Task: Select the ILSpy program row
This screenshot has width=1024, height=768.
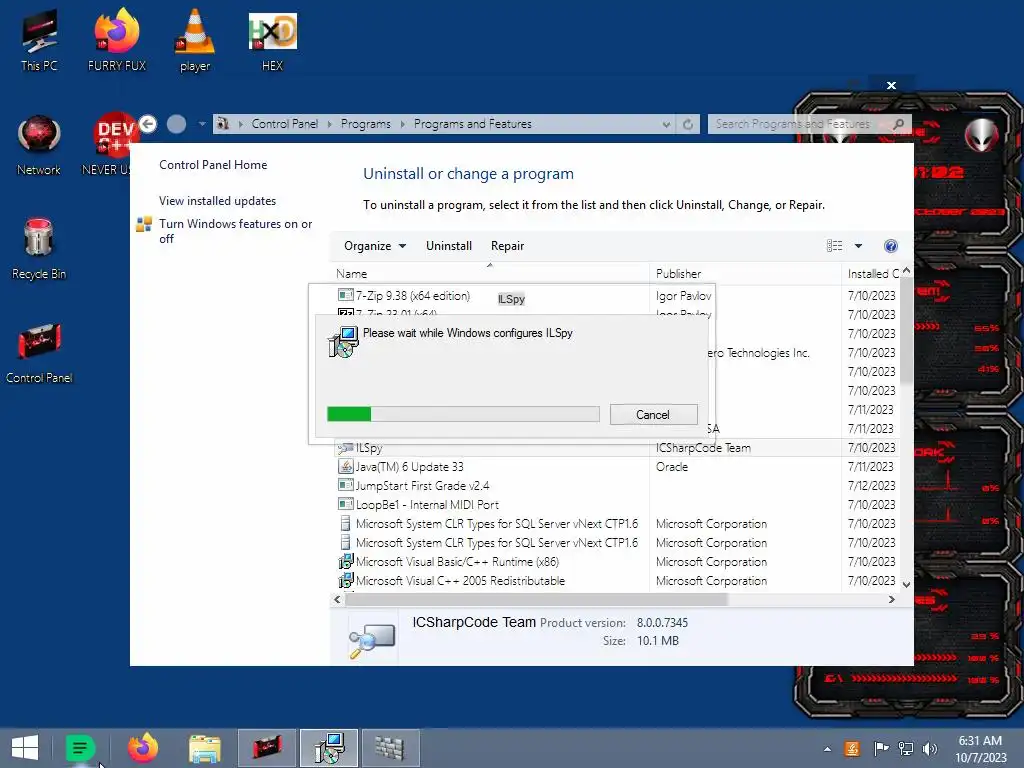Action: (x=616, y=448)
